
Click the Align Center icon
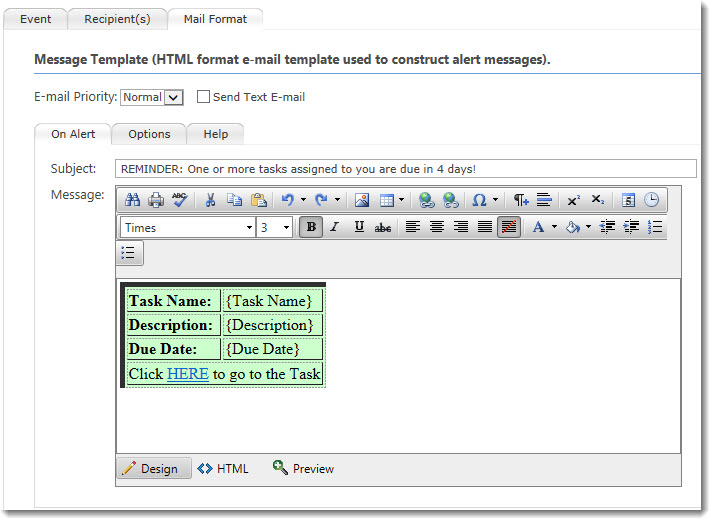click(x=437, y=226)
